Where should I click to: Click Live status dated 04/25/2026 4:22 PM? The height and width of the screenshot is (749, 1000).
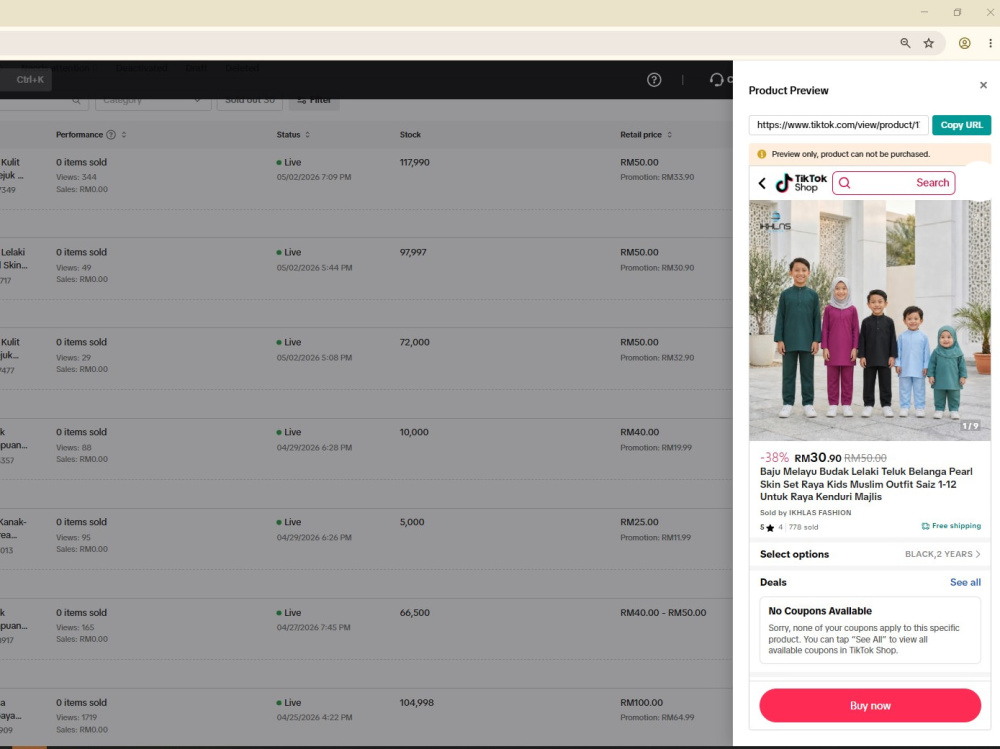(x=289, y=702)
